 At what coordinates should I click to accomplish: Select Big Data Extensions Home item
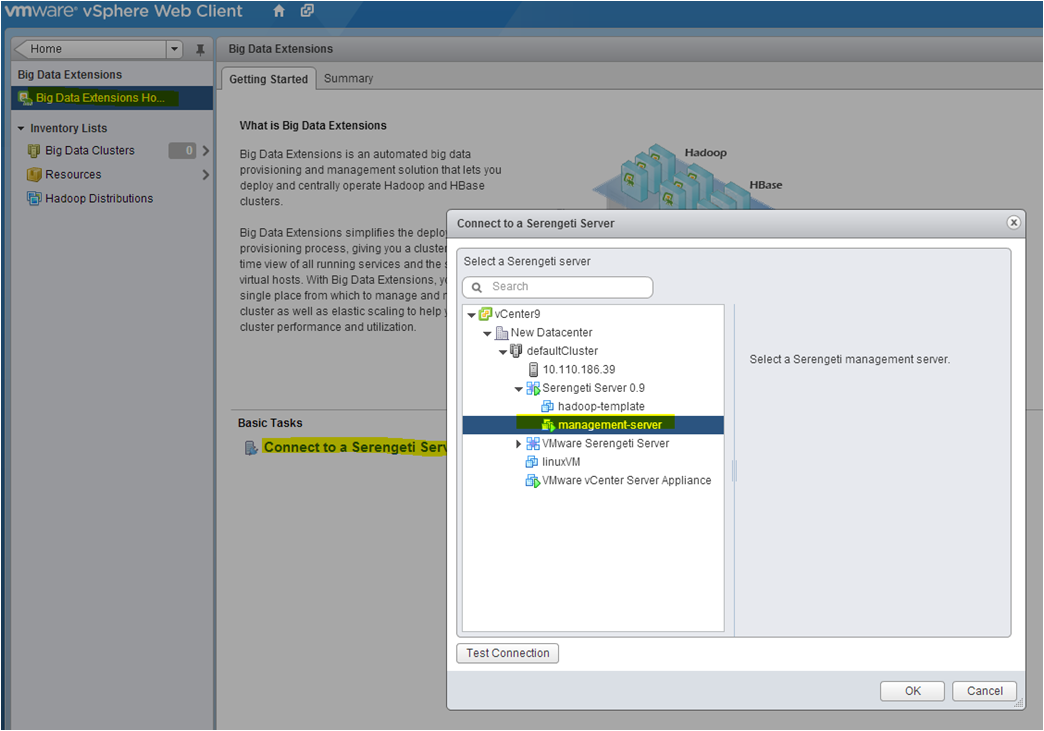(x=112, y=98)
